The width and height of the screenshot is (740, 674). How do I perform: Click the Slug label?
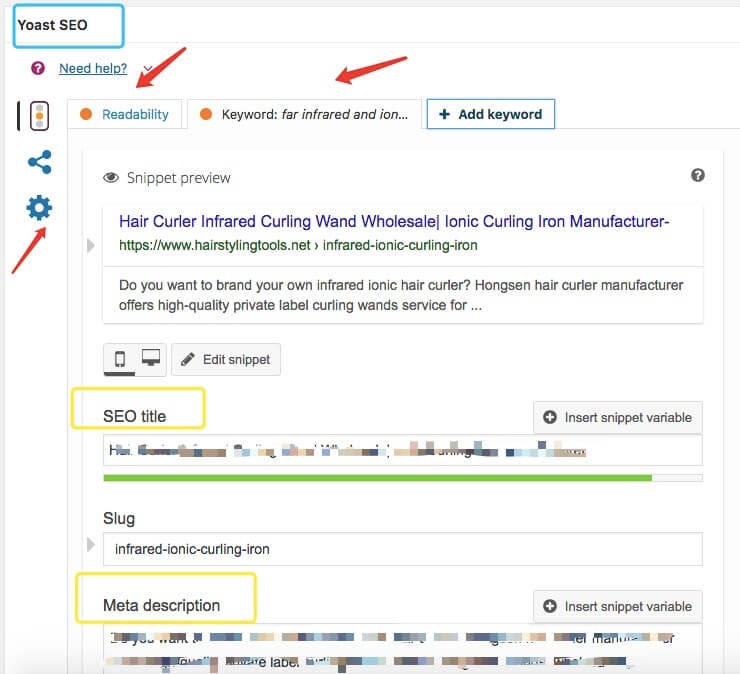click(119, 518)
